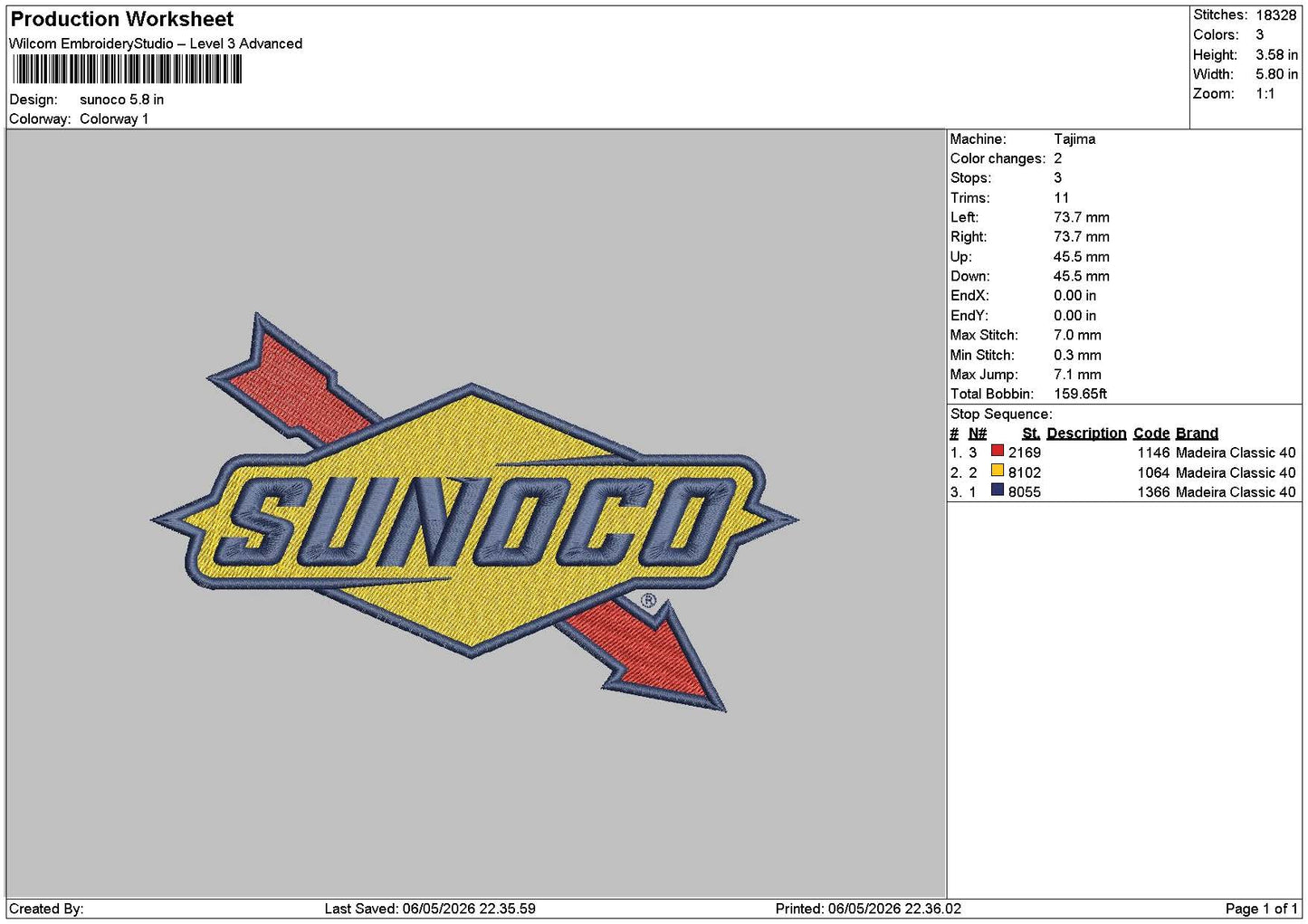Click thread code '1064' in stop sequence
The image size is (1308, 924).
click(1154, 472)
